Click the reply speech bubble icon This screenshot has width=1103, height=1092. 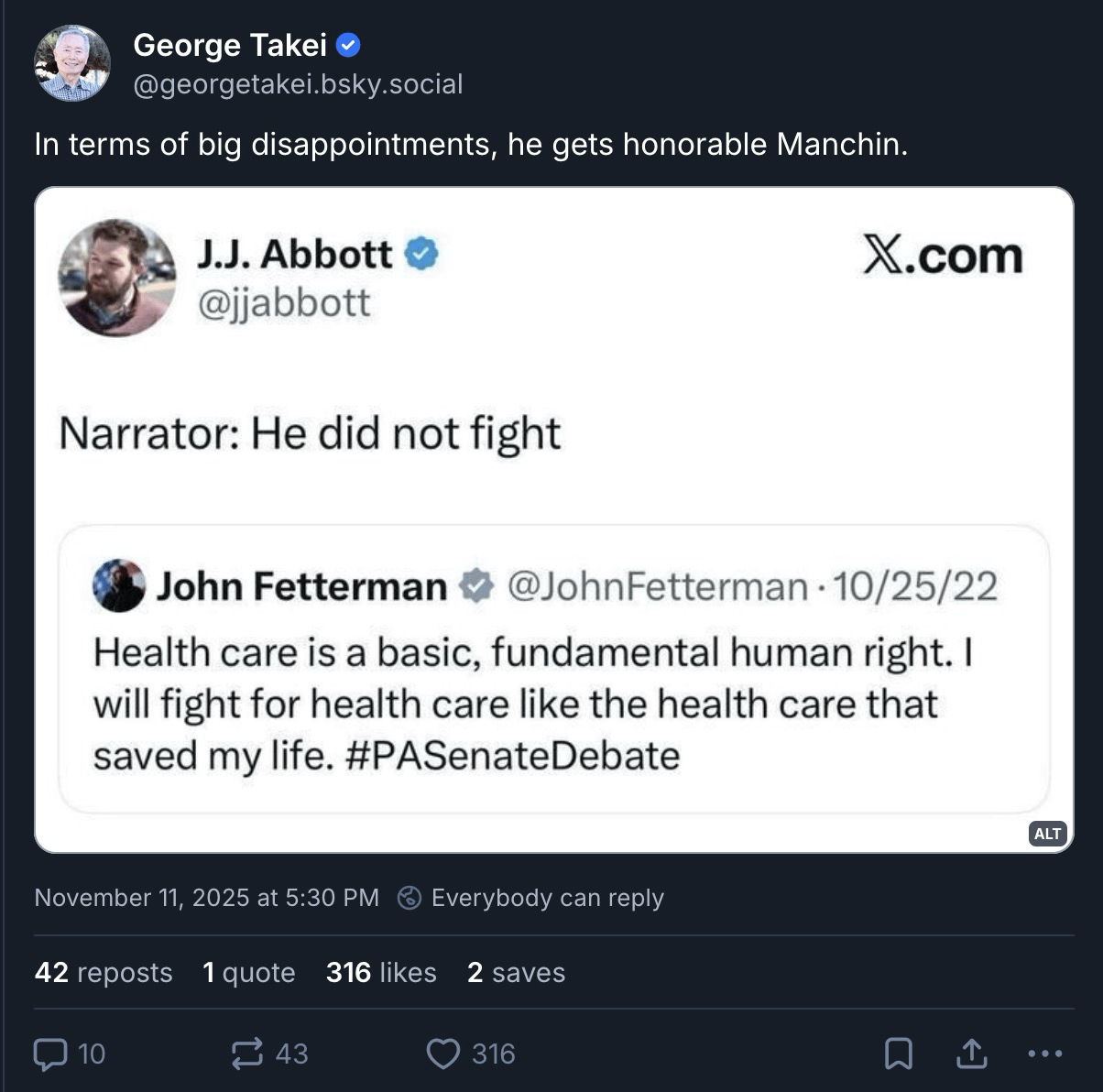[50, 1054]
